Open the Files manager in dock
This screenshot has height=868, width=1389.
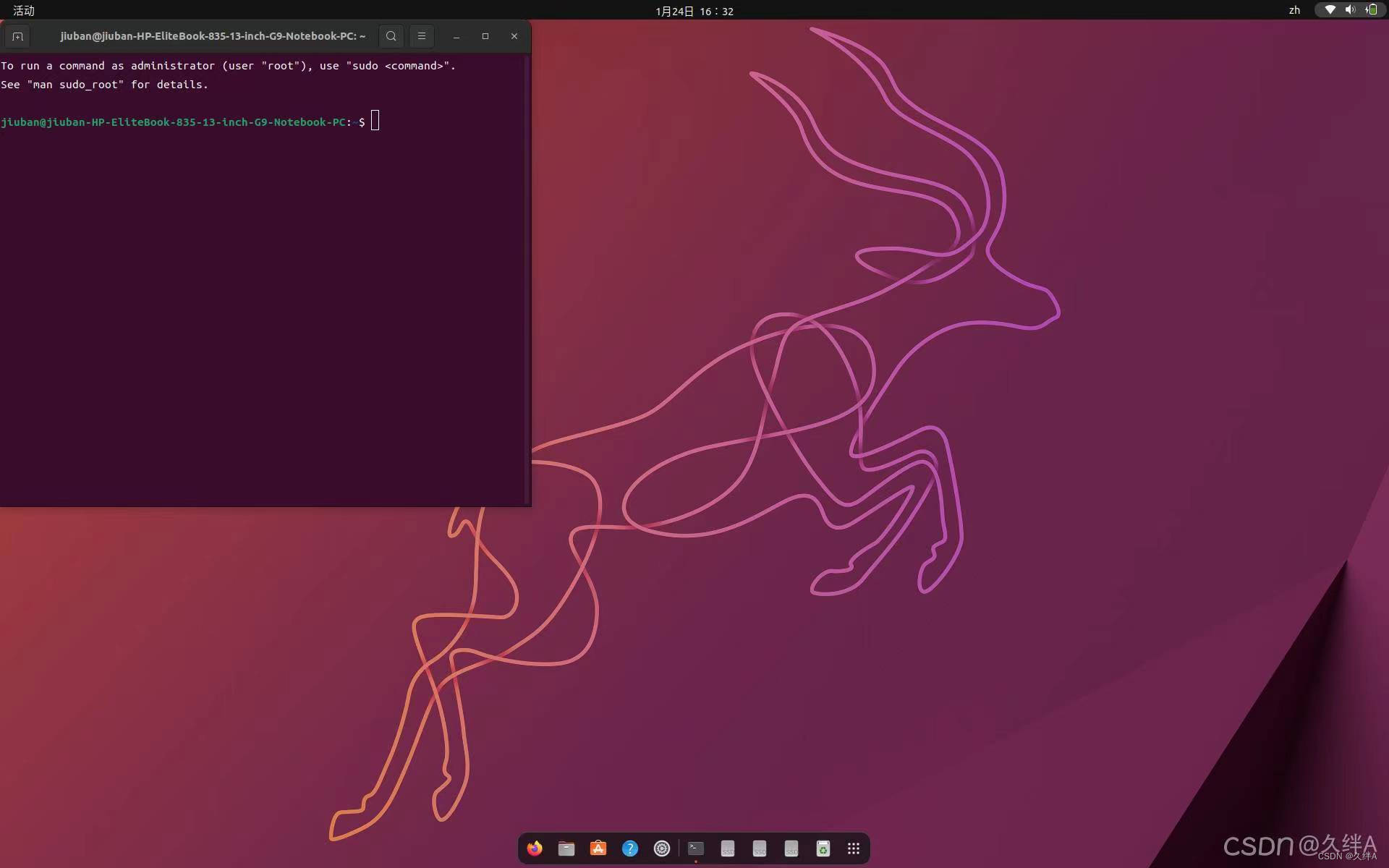tap(566, 848)
